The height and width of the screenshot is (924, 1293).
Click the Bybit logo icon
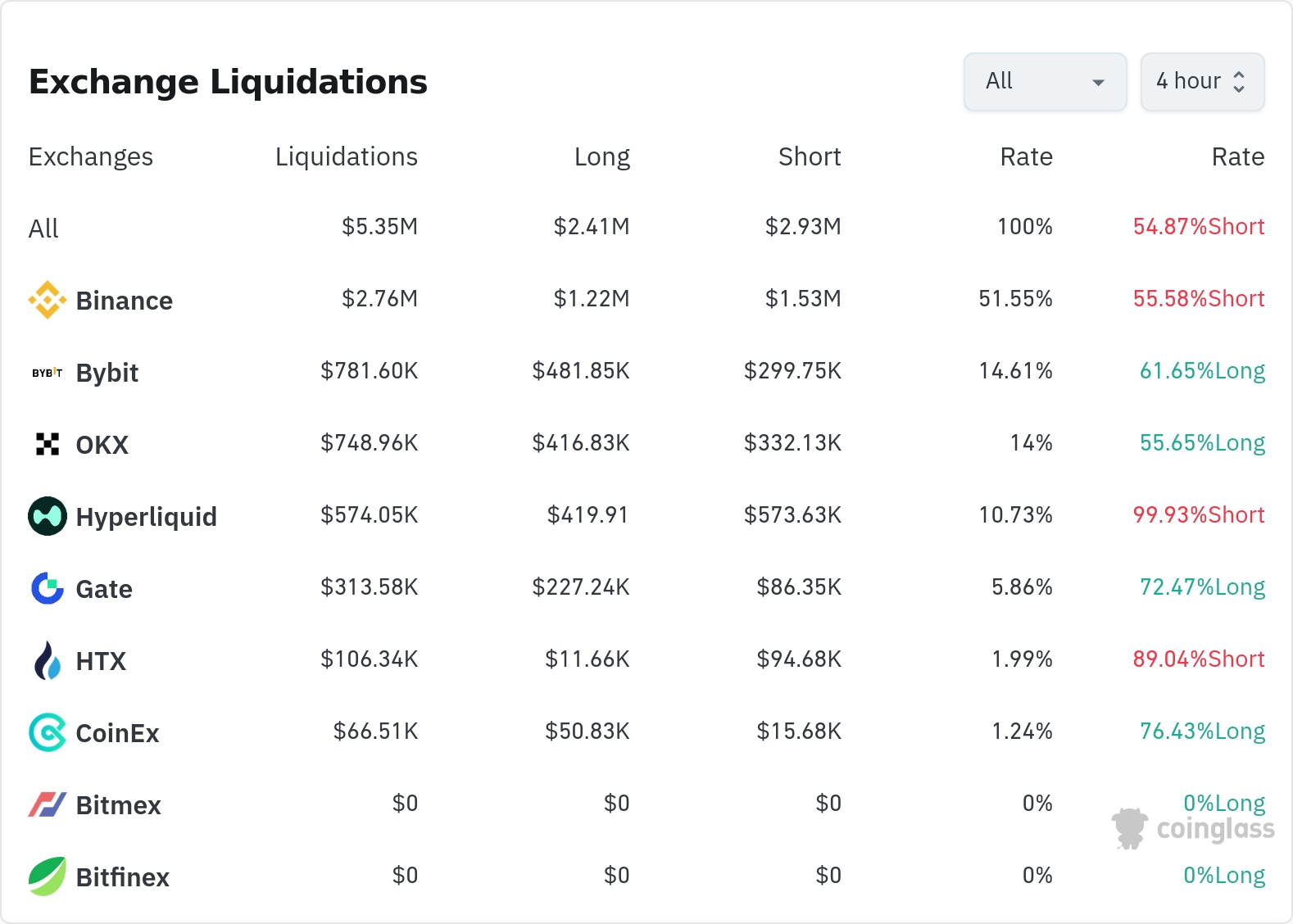coord(48,373)
